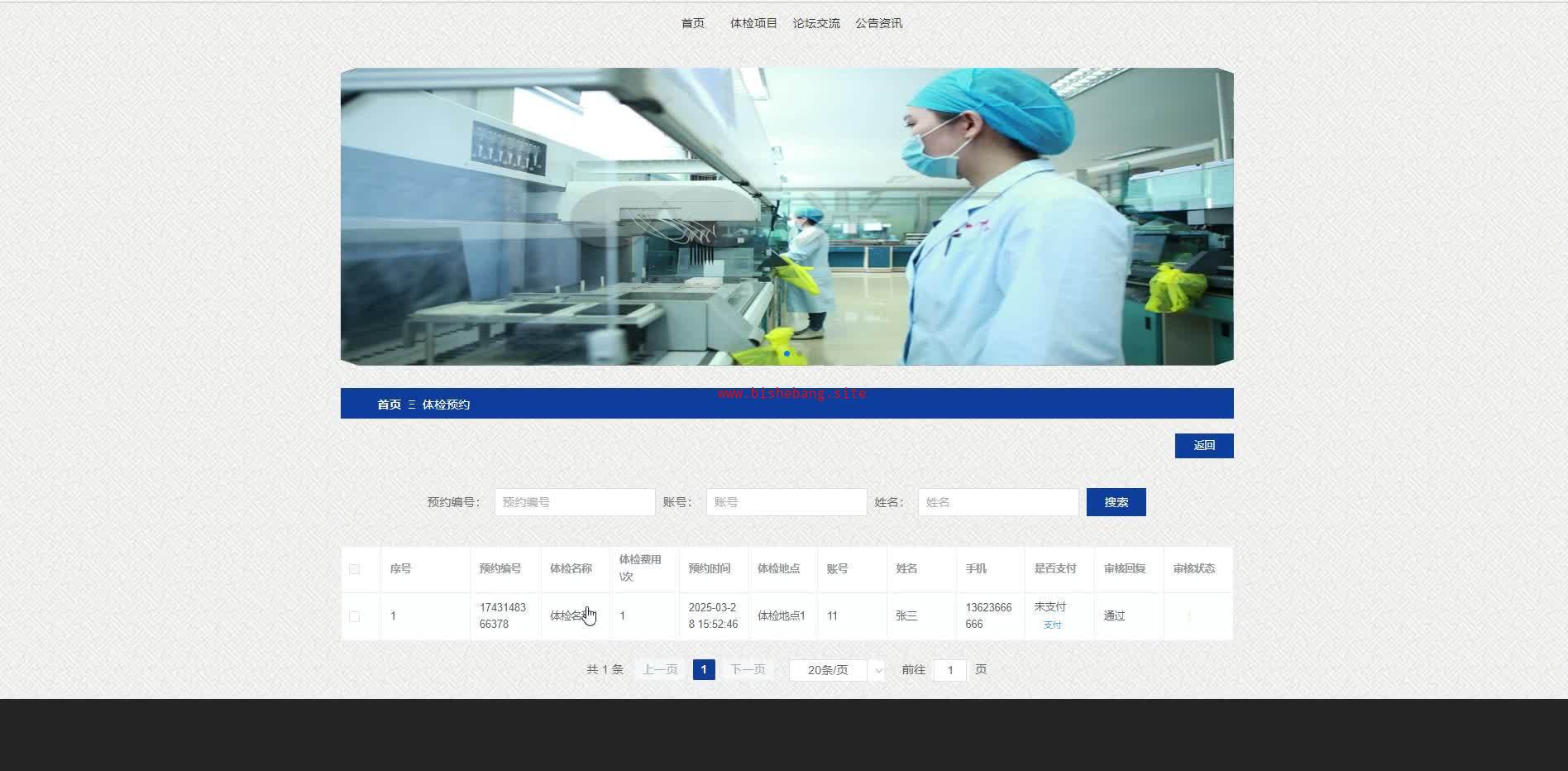Select page 1 in pagination
This screenshot has width=1568, height=771.
704,670
